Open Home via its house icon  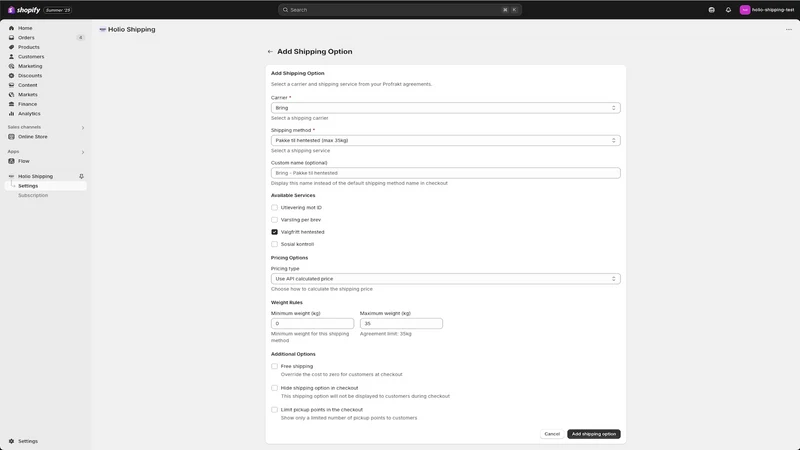[x=11, y=28]
